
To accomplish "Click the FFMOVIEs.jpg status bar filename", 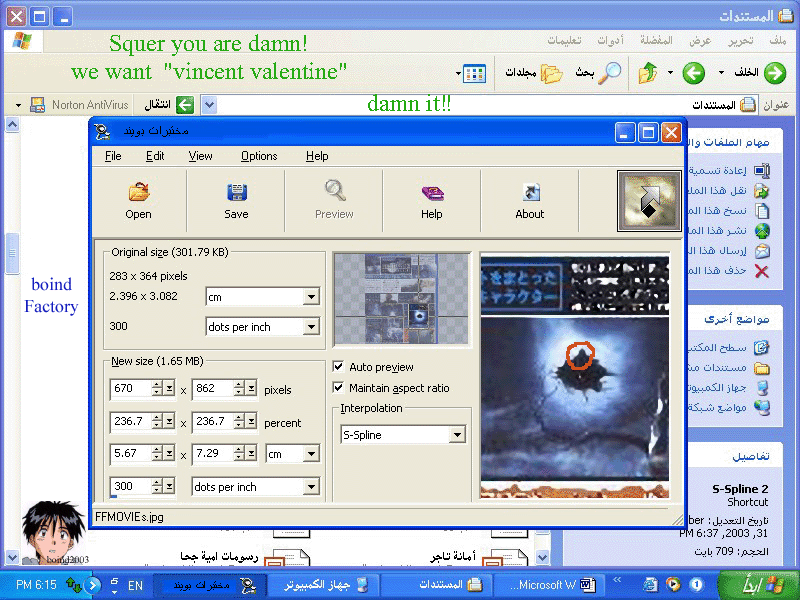I will [x=130, y=517].
